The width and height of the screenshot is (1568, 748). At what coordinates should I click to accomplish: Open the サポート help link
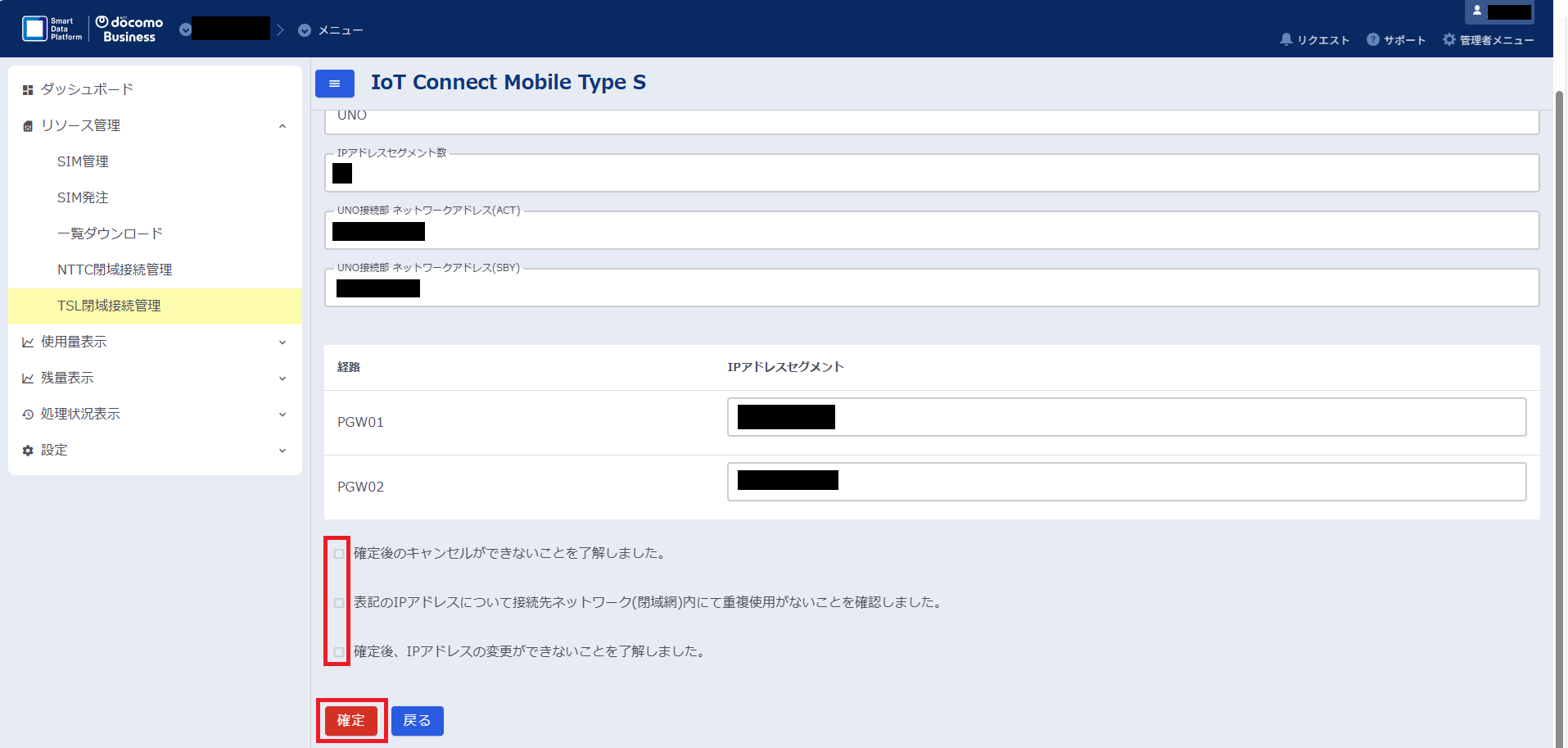coord(1396,39)
